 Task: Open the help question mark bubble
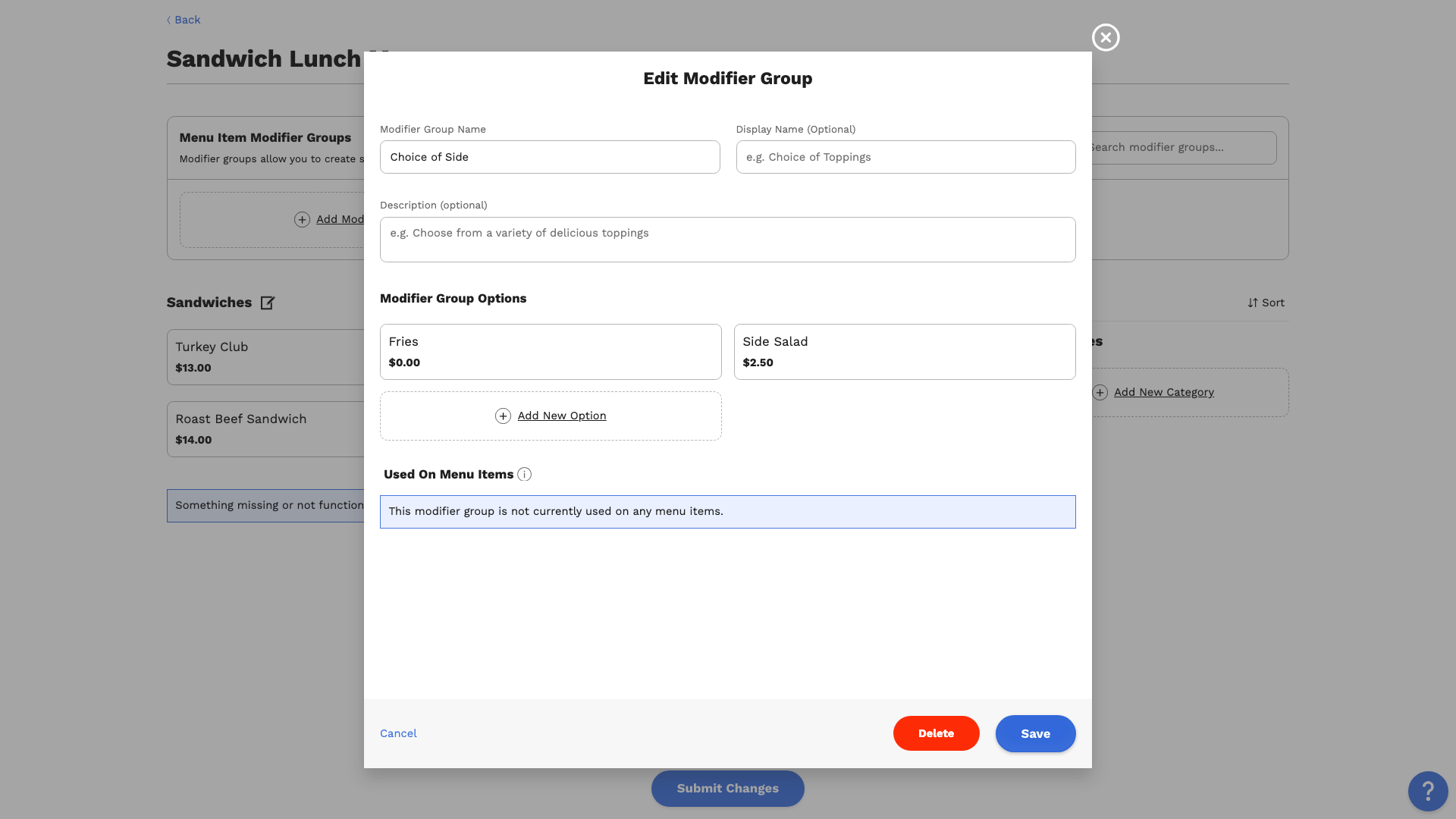click(1428, 791)
